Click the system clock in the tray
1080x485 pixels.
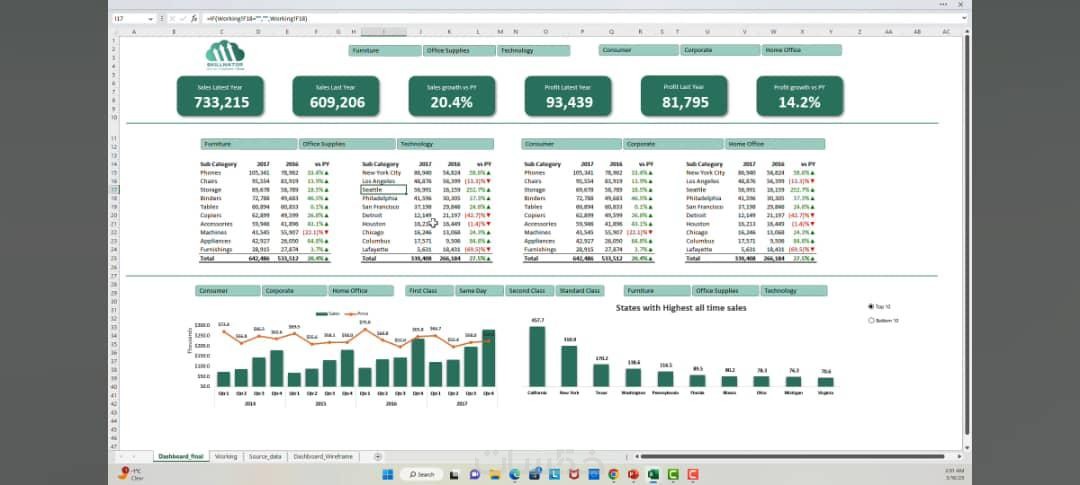click(955, 473)
